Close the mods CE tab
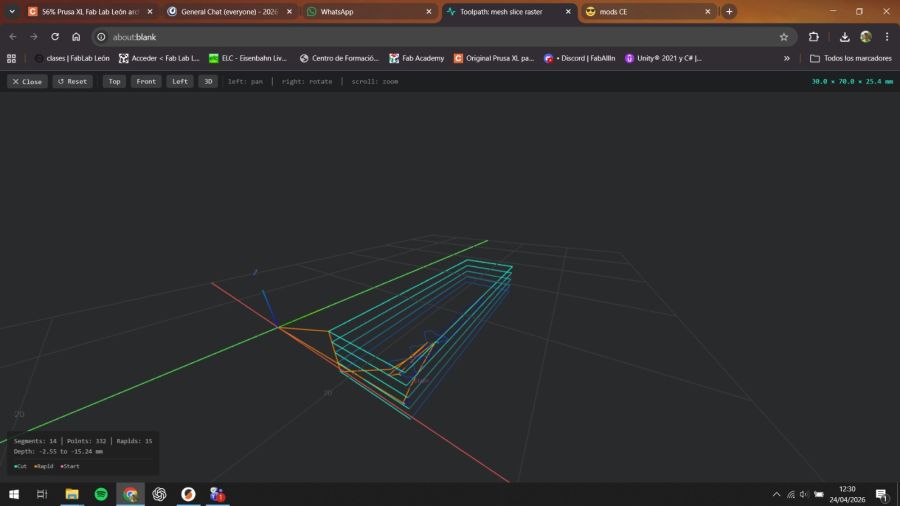900x506 pixels. coord(708,11)
